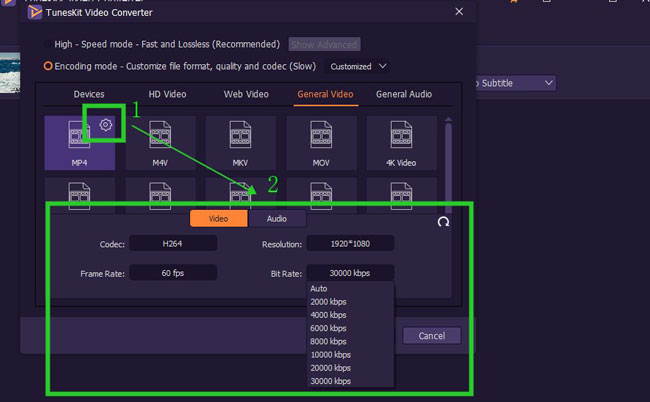Screen dimensions: 650x402
Task: Collapse the Bit Rate 30000 kbps dropdown
Action: (350, 273)
